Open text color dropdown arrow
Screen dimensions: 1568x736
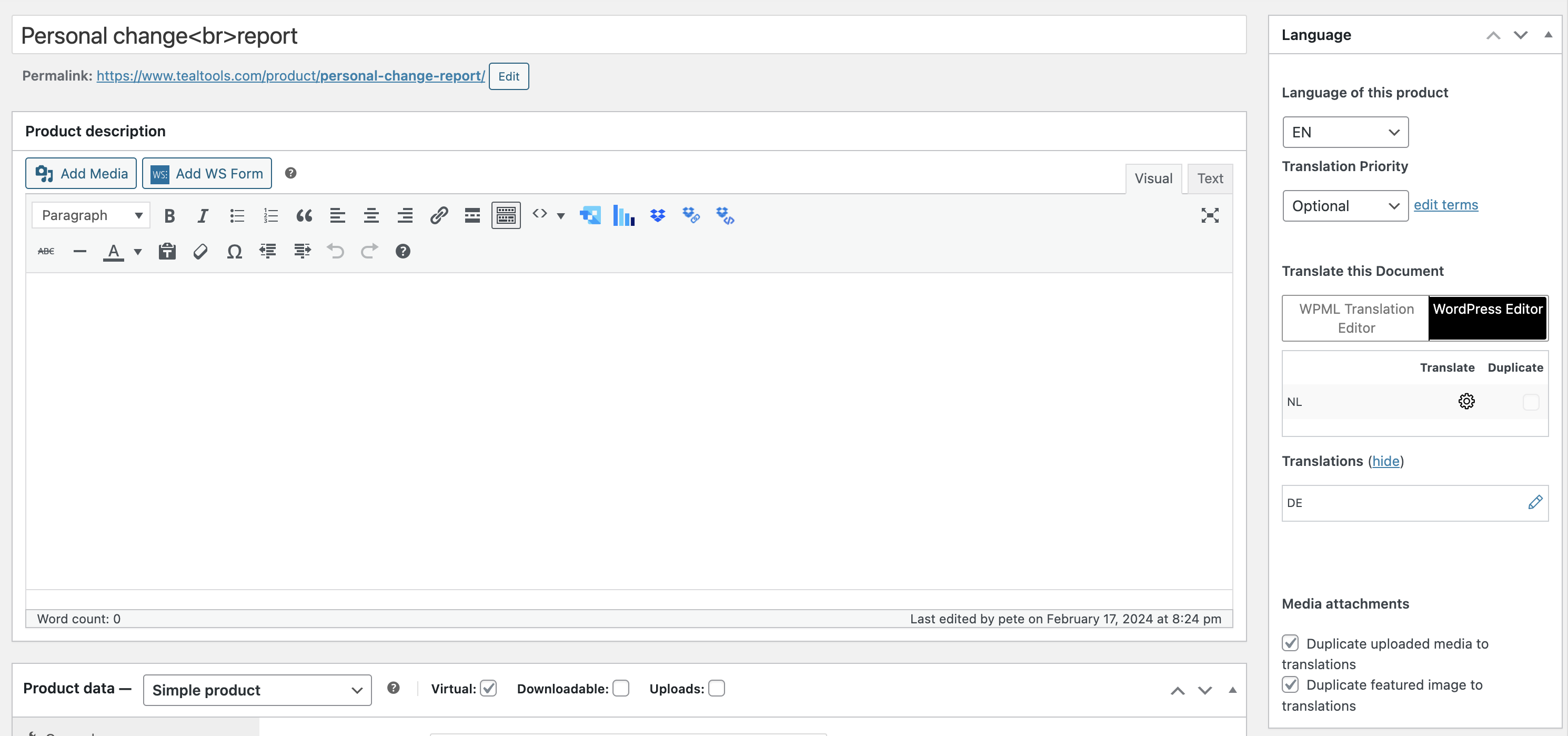137,252
